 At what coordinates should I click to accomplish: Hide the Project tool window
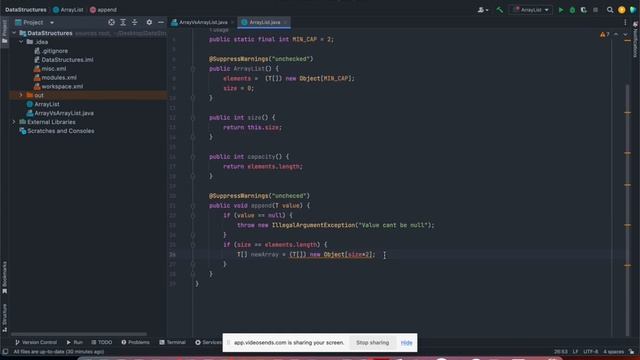tap(161, 22)
